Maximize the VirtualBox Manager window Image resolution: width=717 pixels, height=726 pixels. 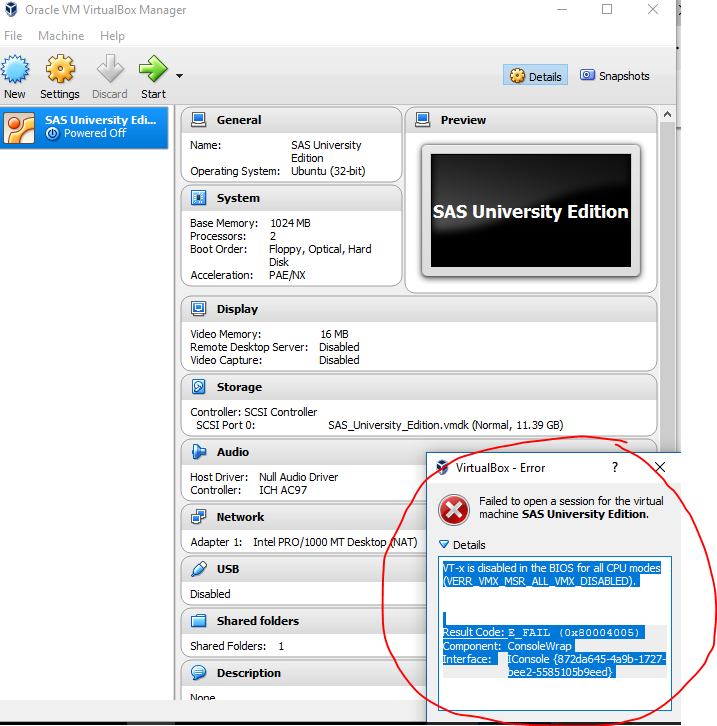point(607,9)
